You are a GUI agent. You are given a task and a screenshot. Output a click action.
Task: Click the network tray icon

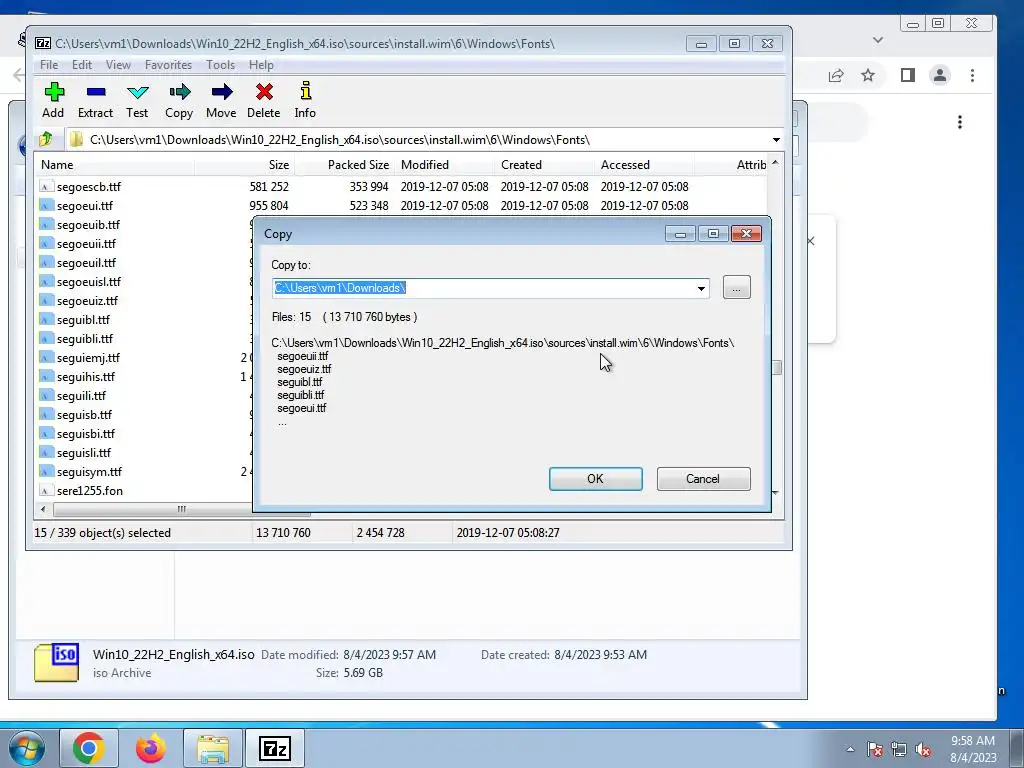(899, 749)
